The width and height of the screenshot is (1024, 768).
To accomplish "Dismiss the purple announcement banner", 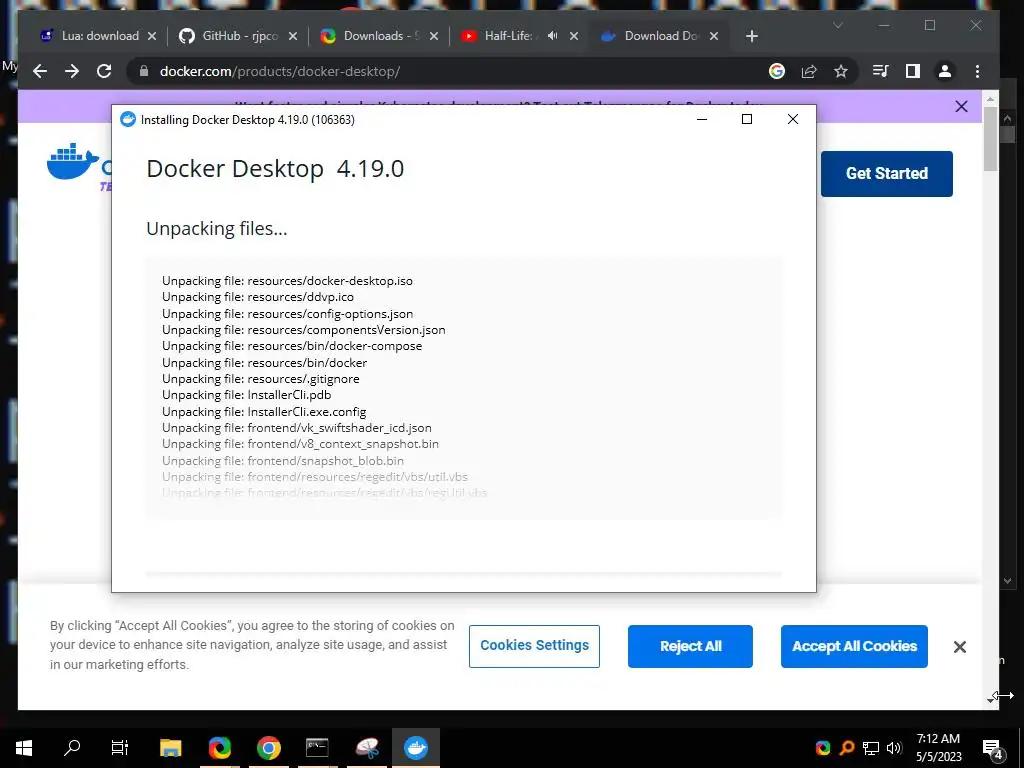I will (961, 106).
